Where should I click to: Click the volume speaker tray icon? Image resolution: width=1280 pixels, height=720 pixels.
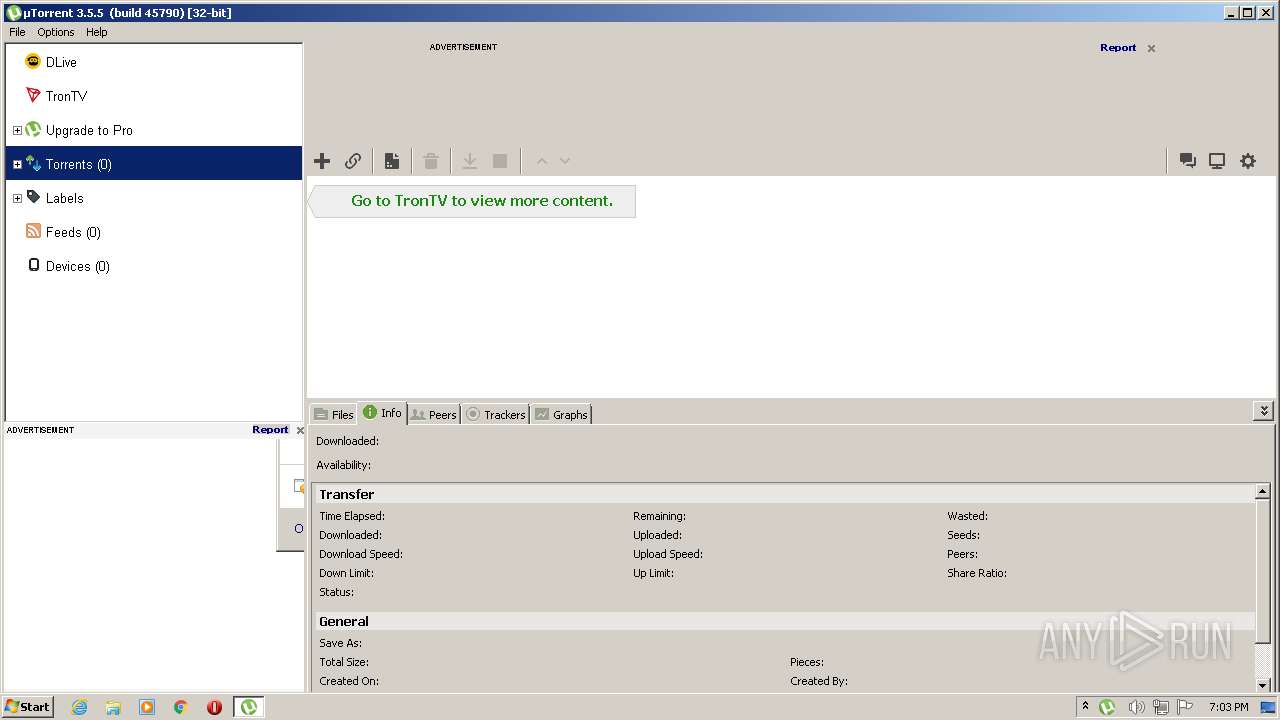(x=1136, y=707)
